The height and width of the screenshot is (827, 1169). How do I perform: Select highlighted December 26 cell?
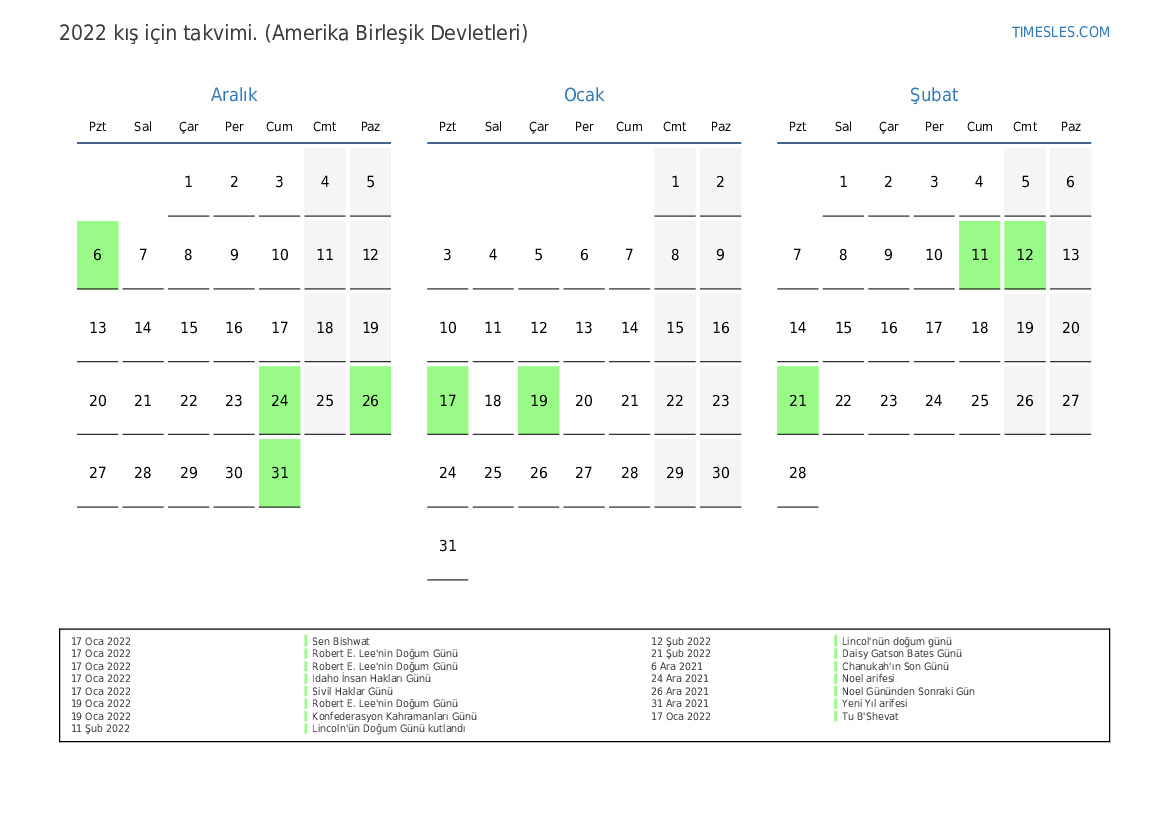(x=370, y=400)
